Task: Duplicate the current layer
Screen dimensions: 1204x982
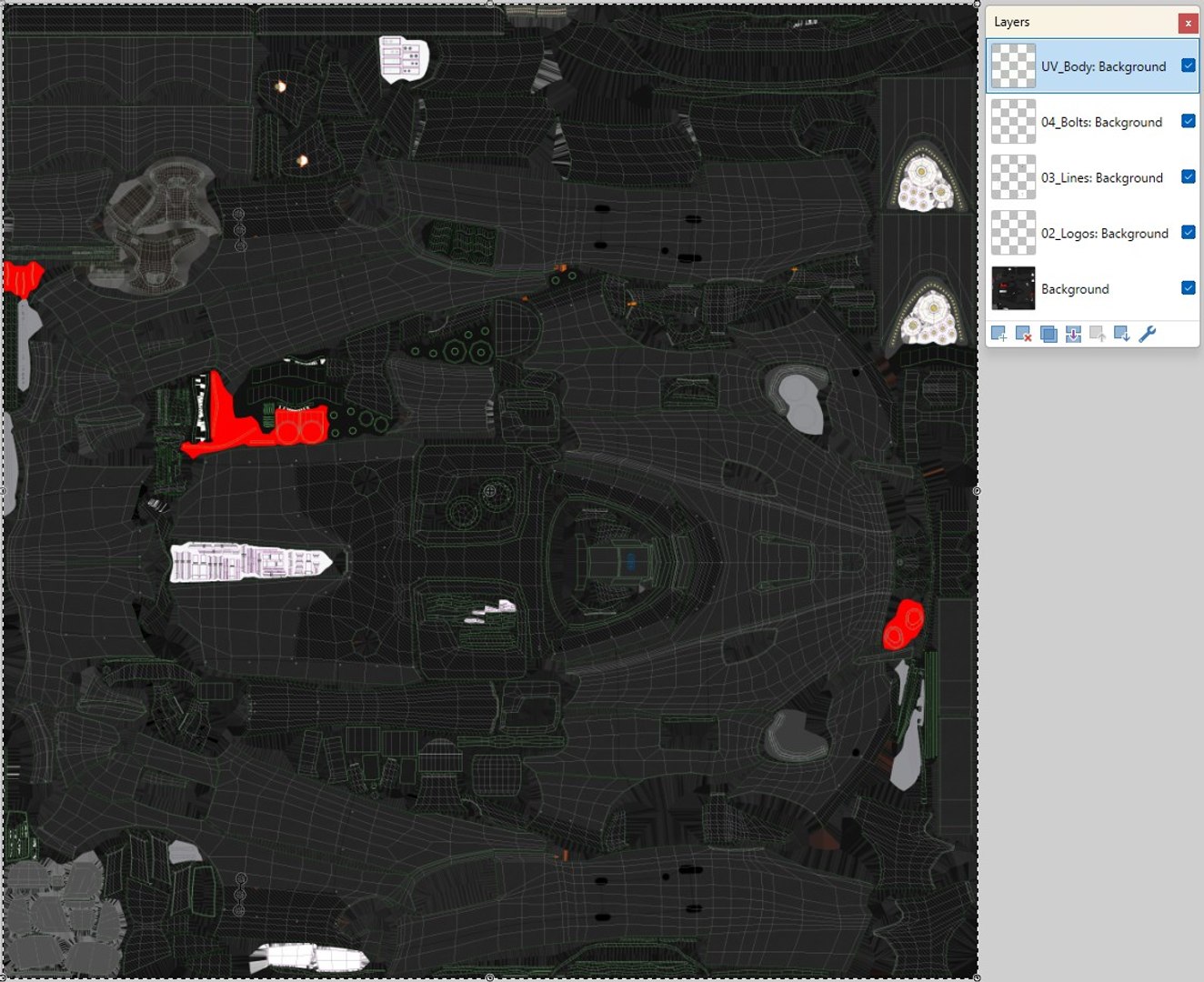Action: pyautogui.click(x=1048, y=335)
